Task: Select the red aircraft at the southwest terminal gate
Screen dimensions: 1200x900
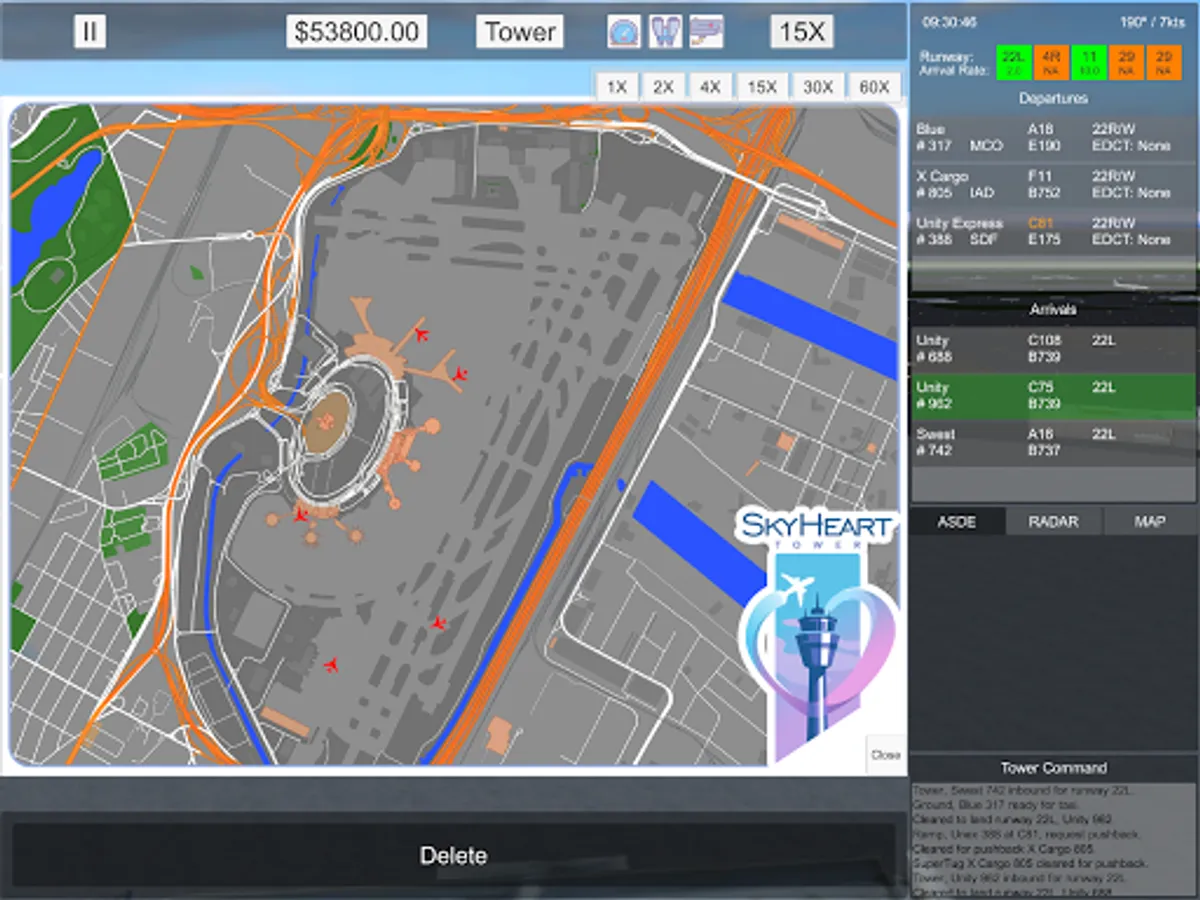Action: 300,515
